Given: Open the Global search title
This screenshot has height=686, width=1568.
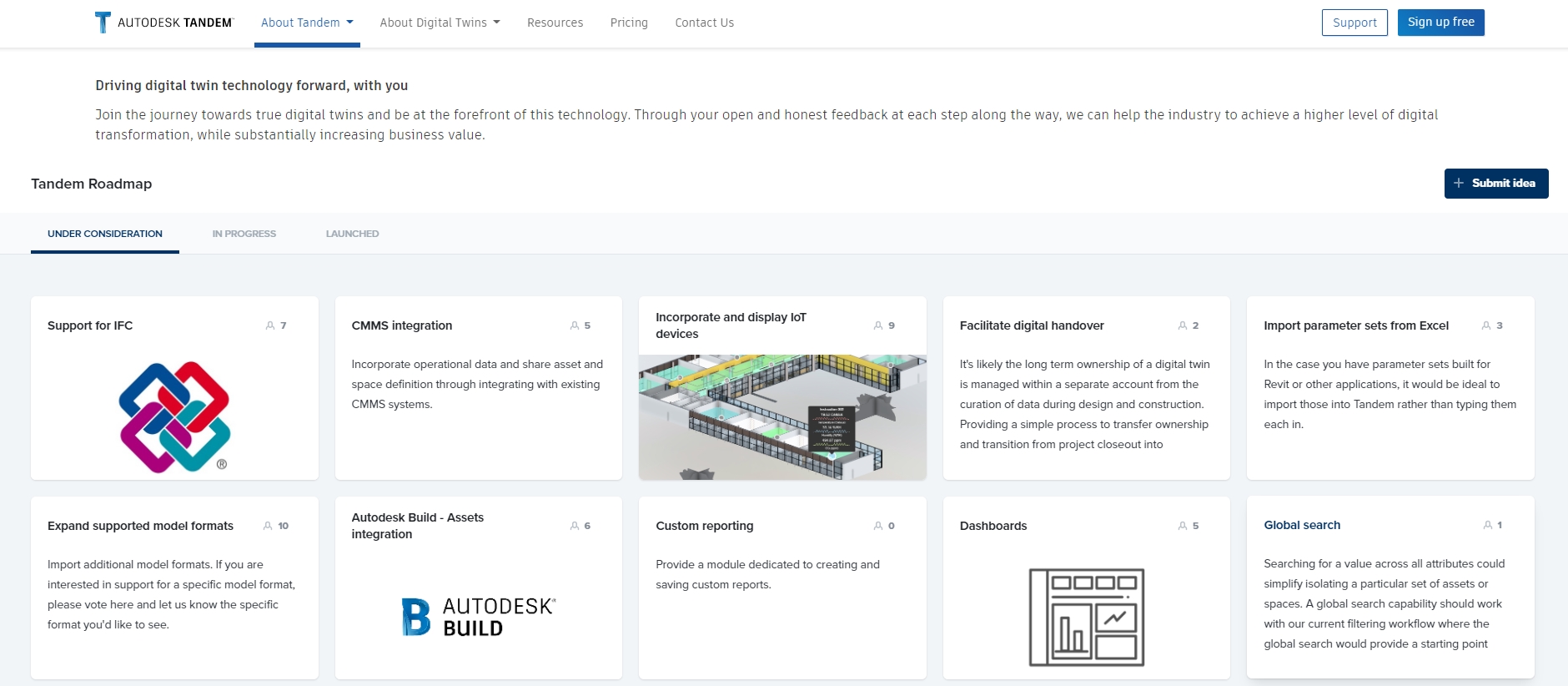Looking at the screenshot, I should point(1302,525).
